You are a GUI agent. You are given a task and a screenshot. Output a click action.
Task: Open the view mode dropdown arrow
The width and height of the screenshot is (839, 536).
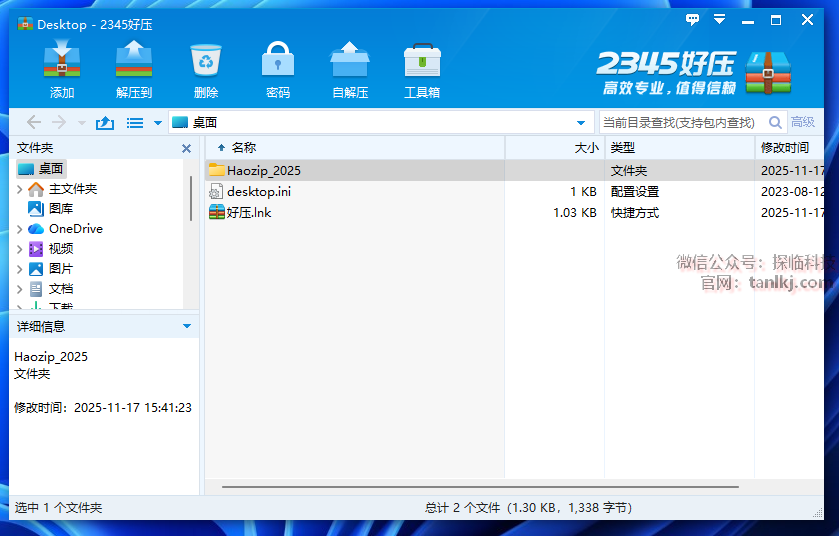[158, 123]
